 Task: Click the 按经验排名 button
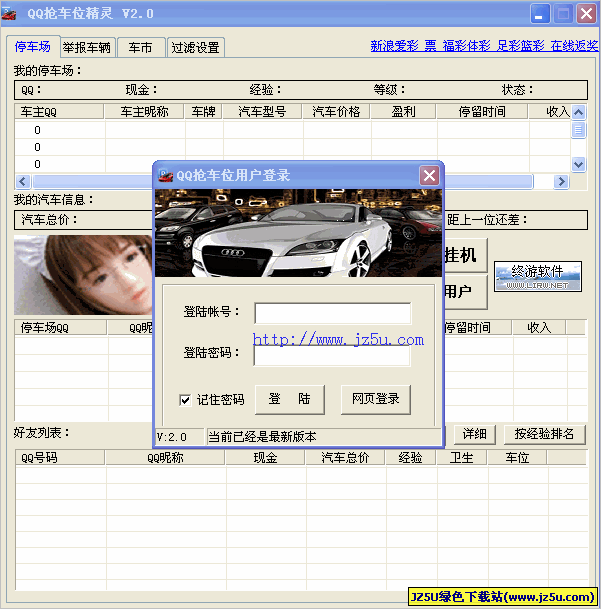544,434
